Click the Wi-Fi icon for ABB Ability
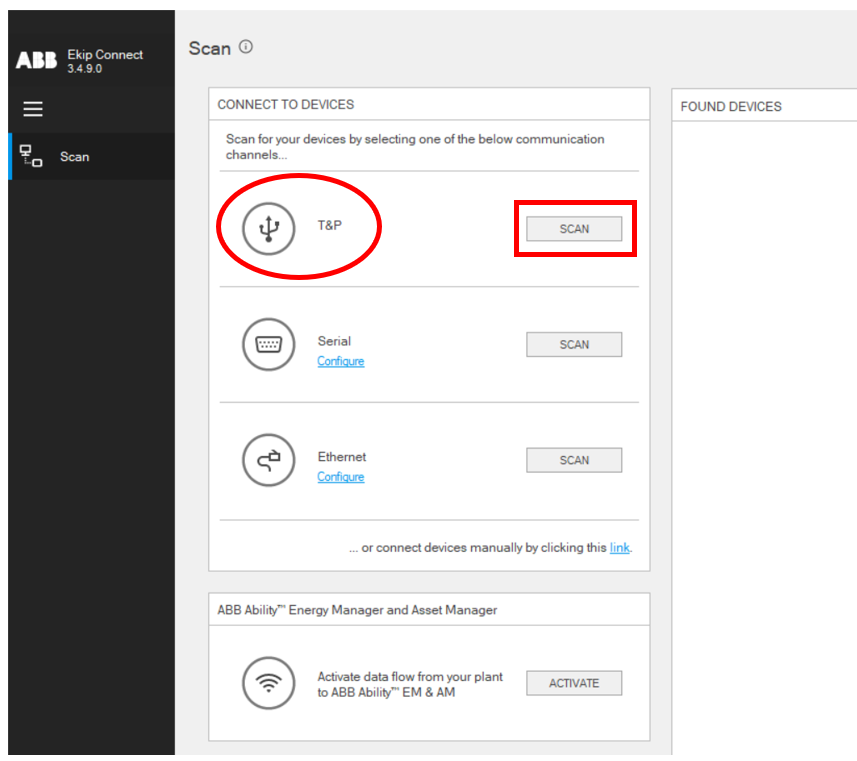The width and height of the screenshot is (857, 761). tap(268, 684)
